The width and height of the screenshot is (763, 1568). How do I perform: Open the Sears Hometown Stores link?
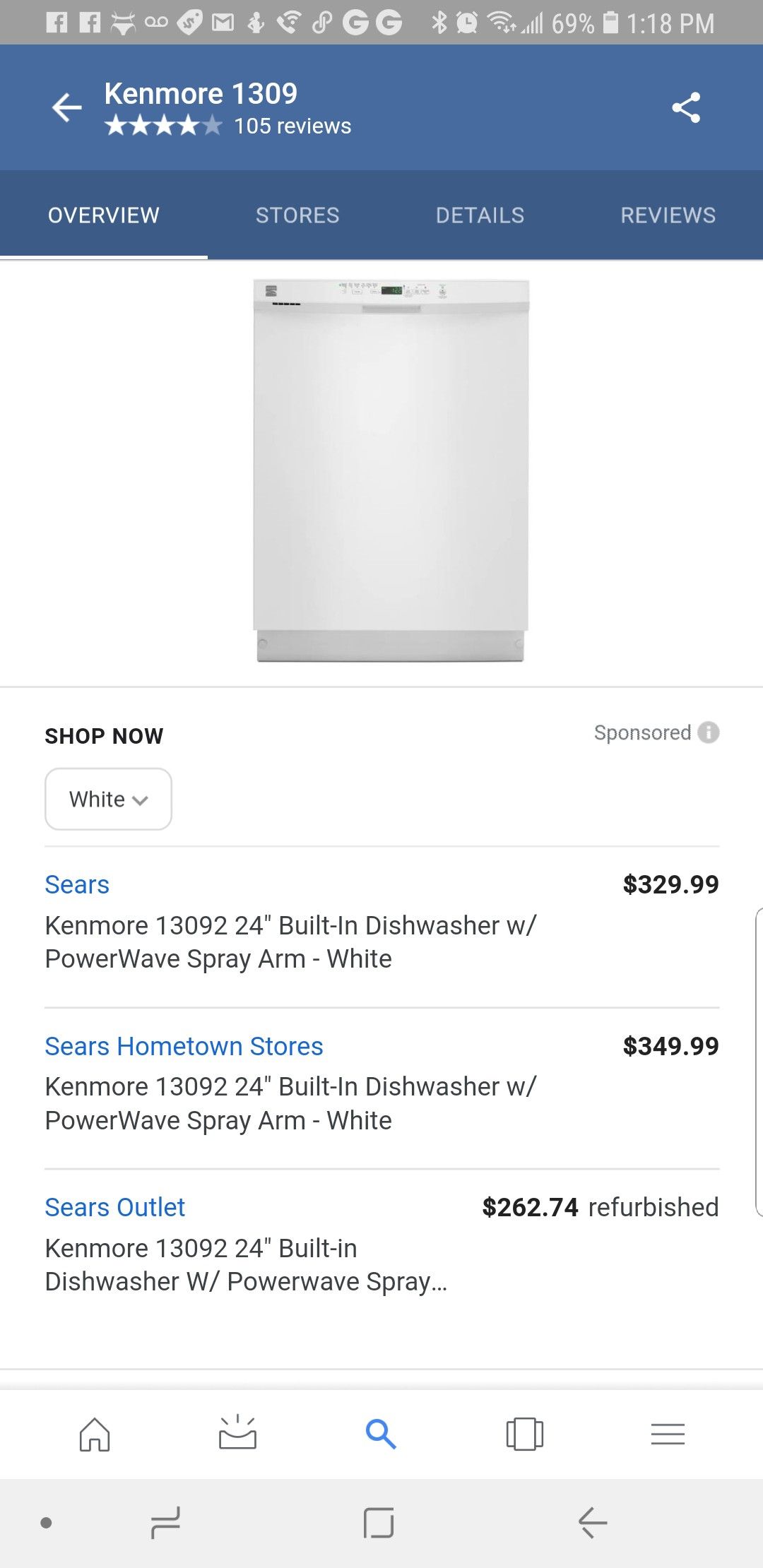pyautogui.click(x=184, y=1046)
